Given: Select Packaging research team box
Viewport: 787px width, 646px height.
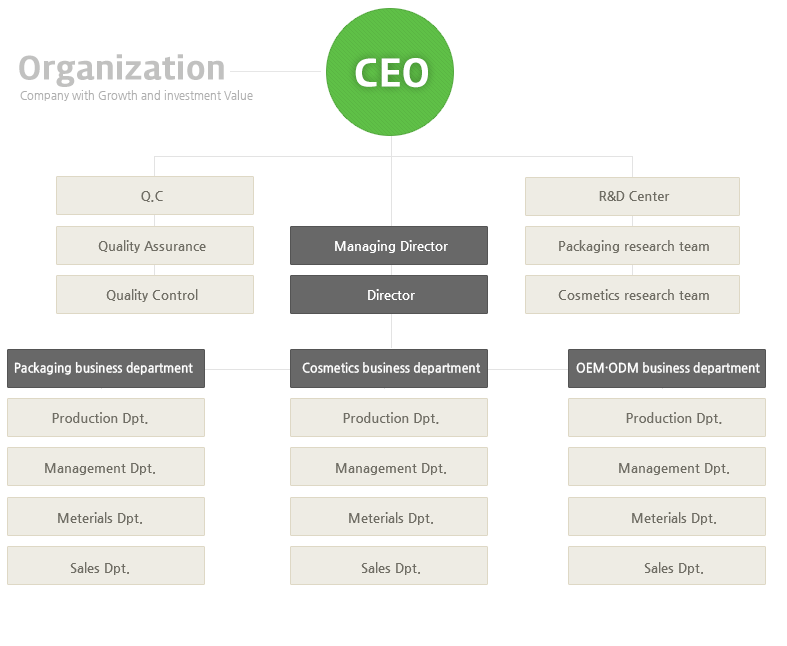Looking at the screenshot, I should (x=632, y=245).
